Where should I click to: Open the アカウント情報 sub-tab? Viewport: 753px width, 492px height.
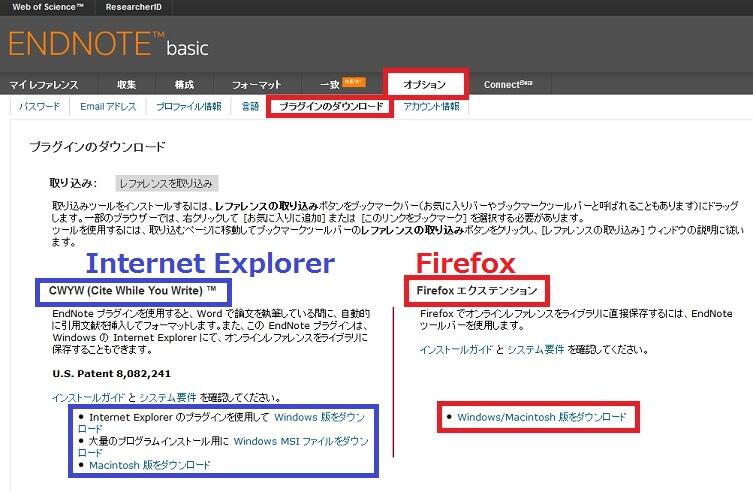tap(431, 107)
